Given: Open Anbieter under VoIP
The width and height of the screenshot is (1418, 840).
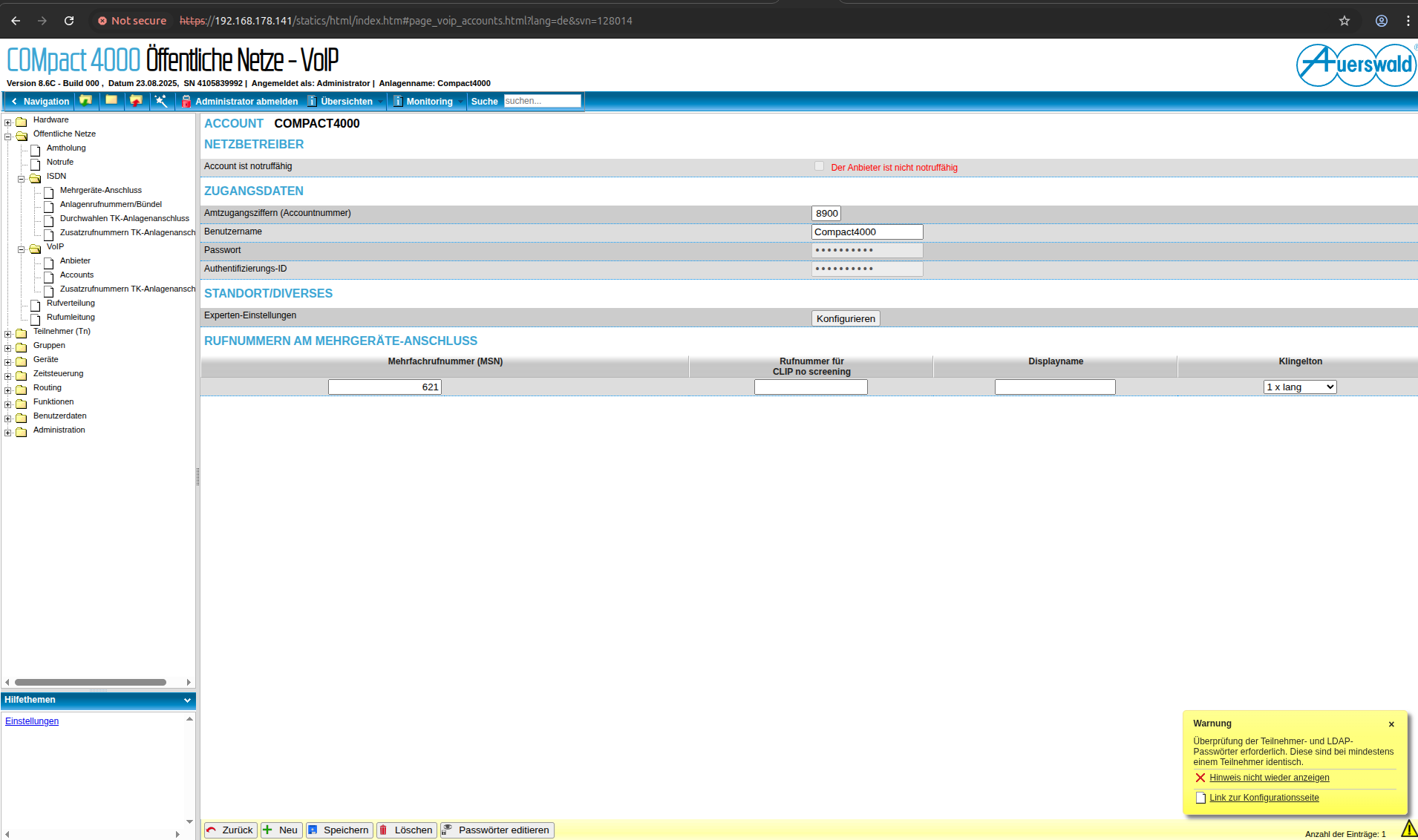Looking at the screenshot, I should pyautogui.click(x=75, y=260).
